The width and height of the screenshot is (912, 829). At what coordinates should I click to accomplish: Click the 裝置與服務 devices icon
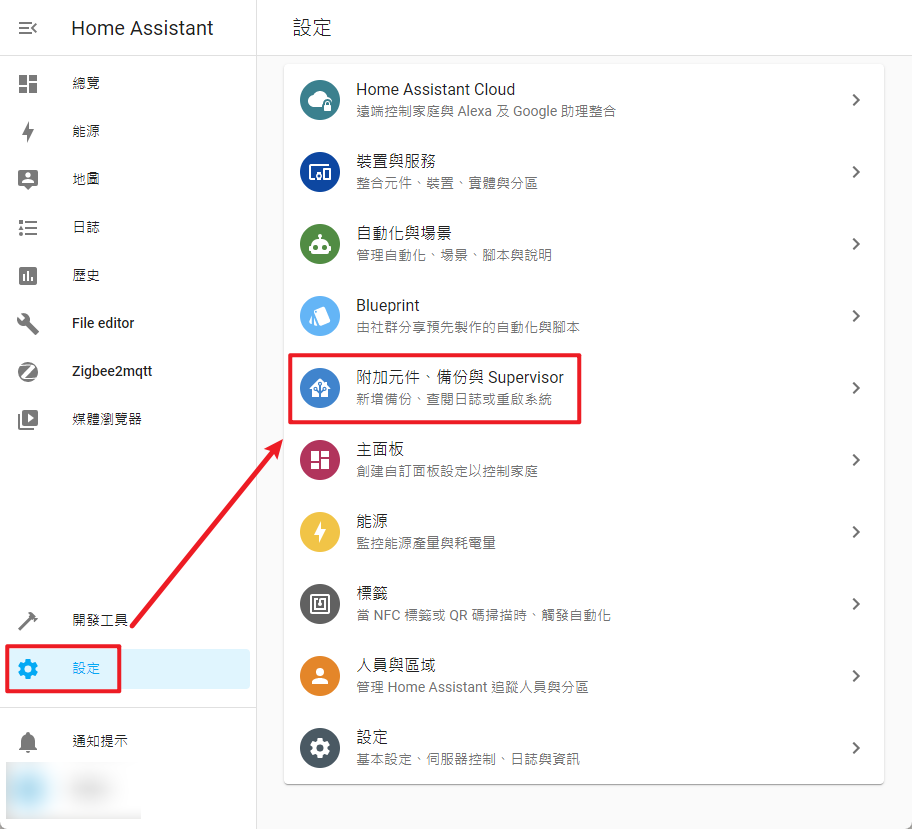(x=320, y=172)
